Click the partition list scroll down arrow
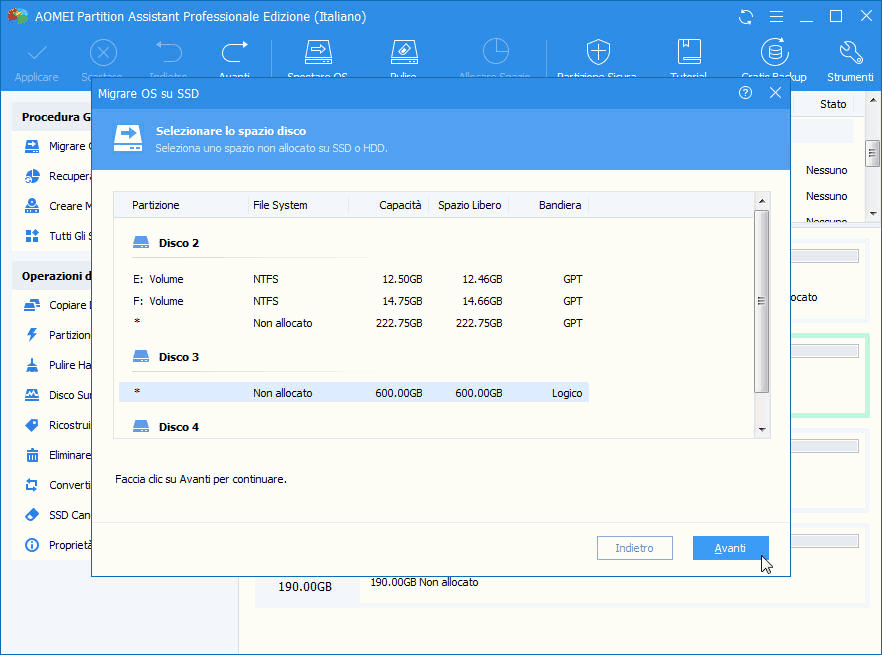This screenshot has height=655, width=882. [x=763, y=429]
